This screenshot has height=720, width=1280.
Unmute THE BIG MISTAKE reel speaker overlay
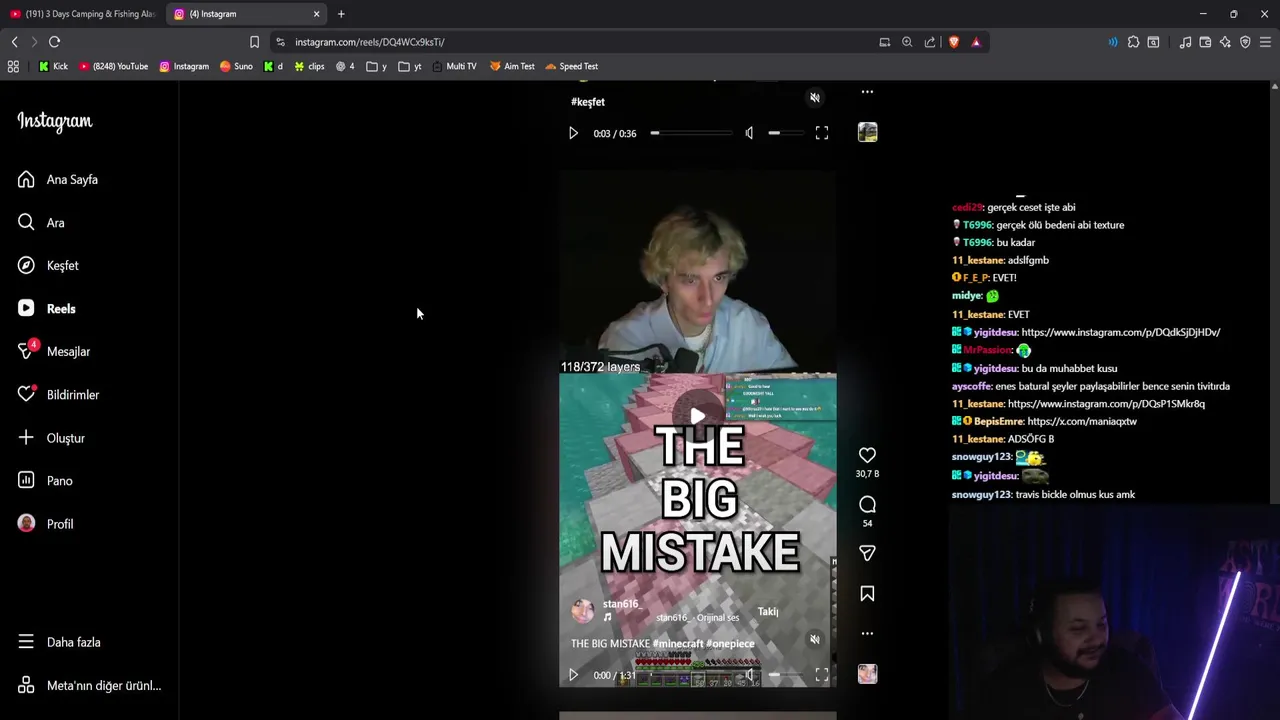click(815, 639)
